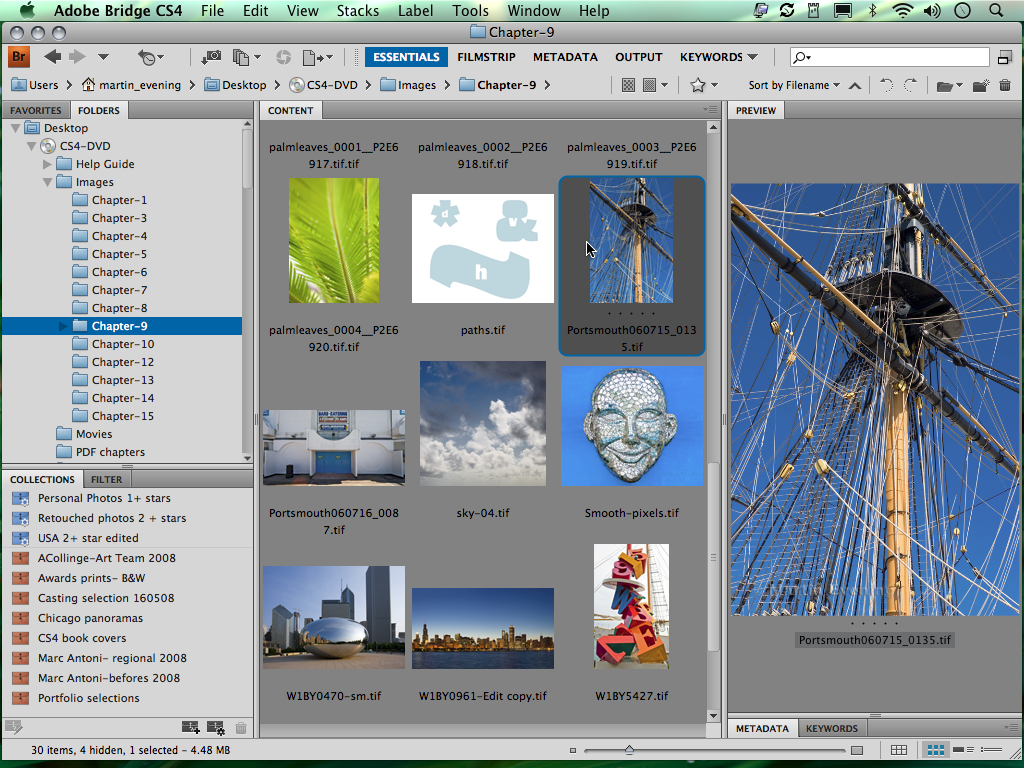The height and width of the screenshot is (768, 1024).
Task: Open the go to parent or favorites dropdown
Action: tap(103, 57)
